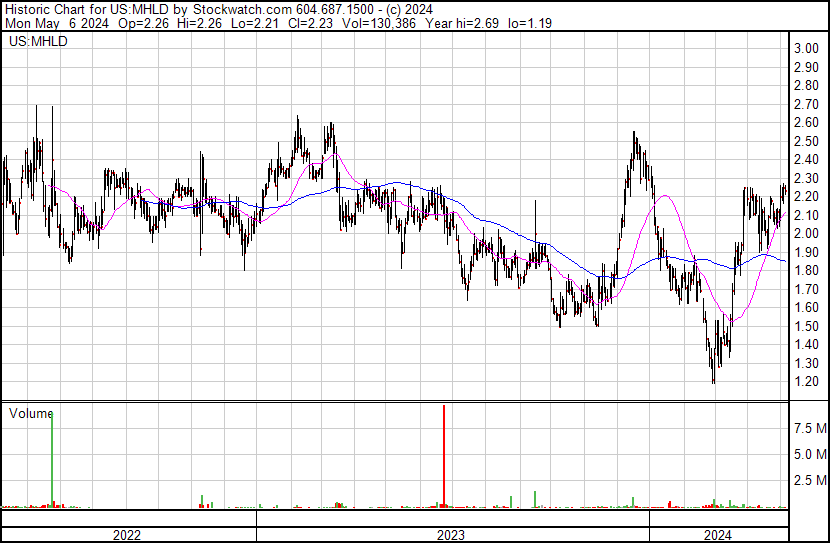The width and height of the screenshot is (830, 543).
Task: Click the 2.5 M volume axis label
Action: (808, 481)
